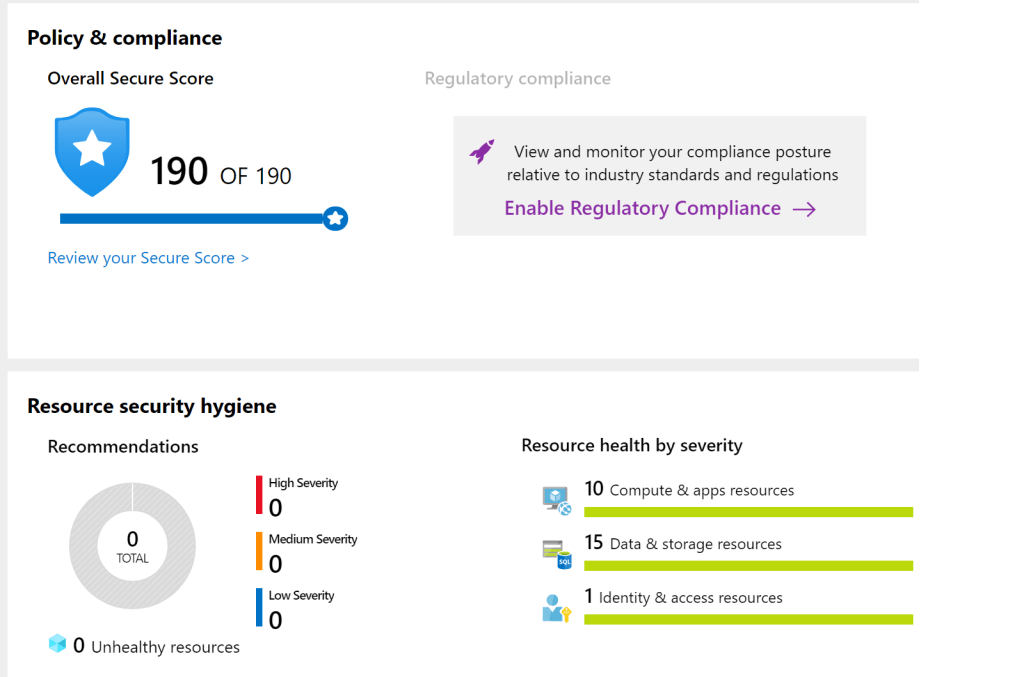
Task: Click the Data & storage SQL icon
Action: point(556,553)
